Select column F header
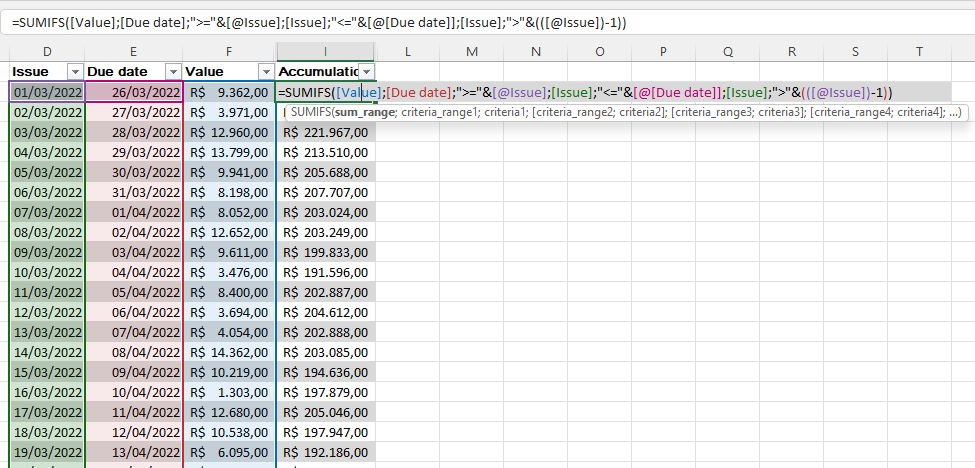The width and height of the screenshot is (975, 468). tap(229, 52)
